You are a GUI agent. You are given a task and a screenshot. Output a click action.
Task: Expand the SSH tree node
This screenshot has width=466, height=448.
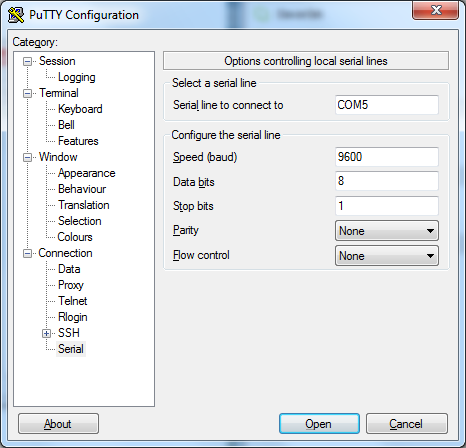46,333
